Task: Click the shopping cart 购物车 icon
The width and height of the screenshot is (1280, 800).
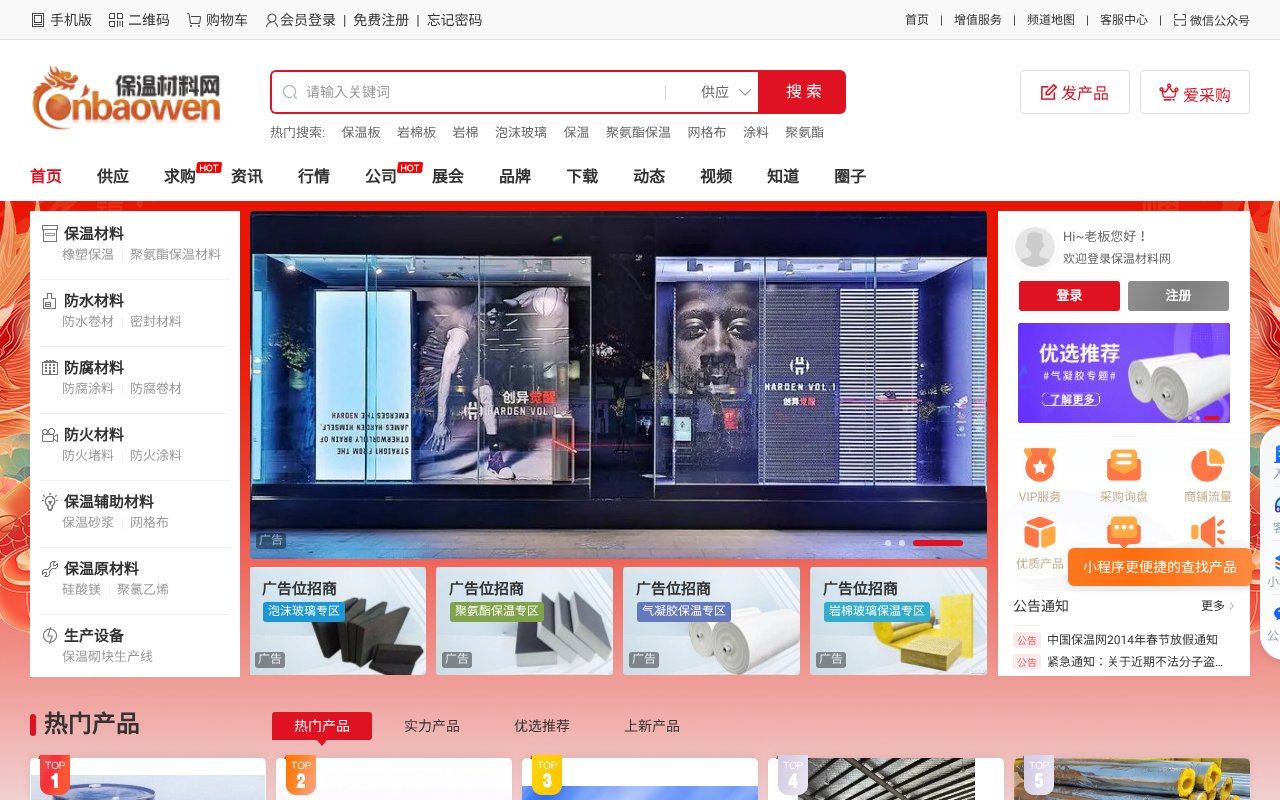Action: tap(195, 19)
